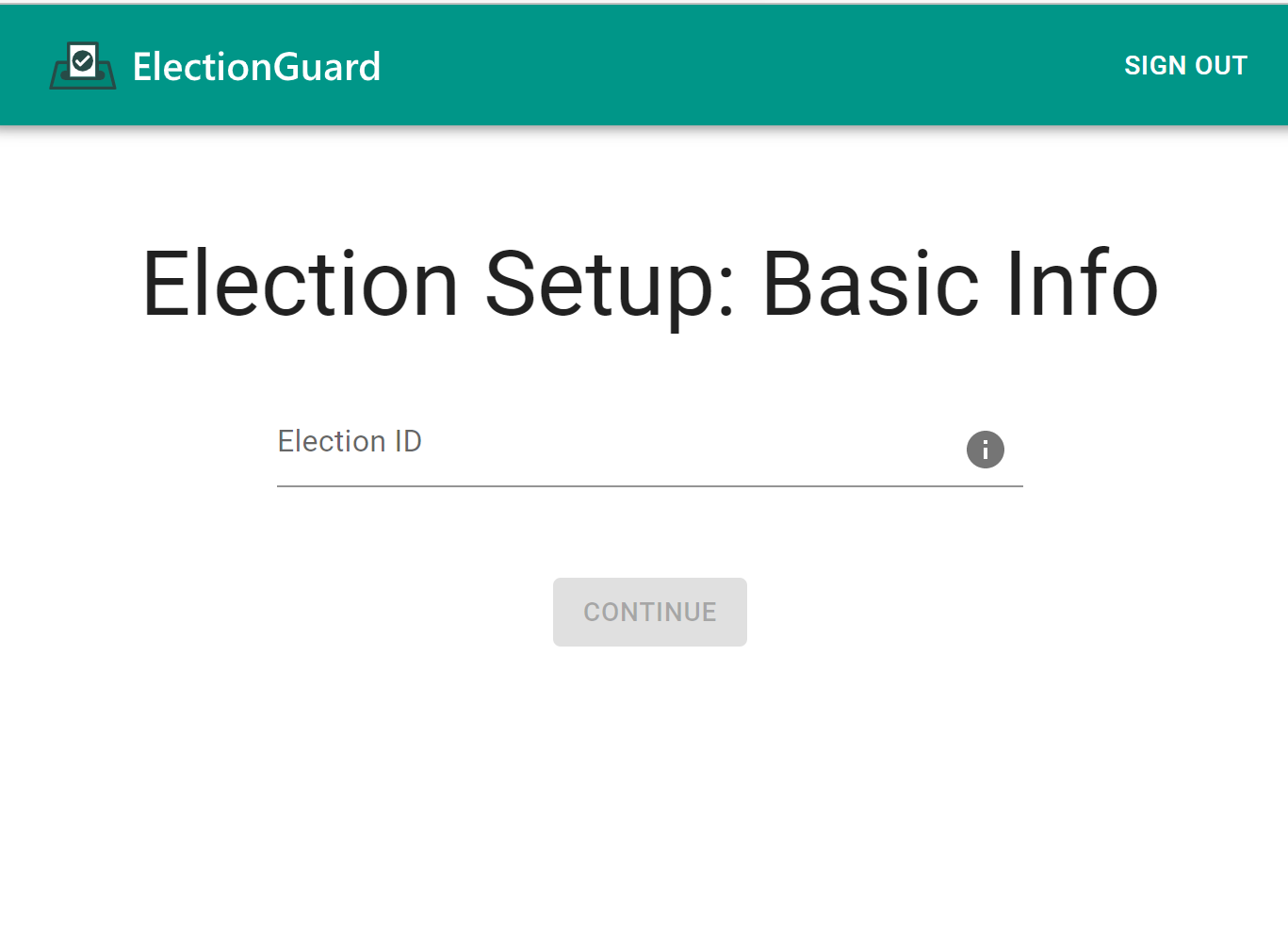Click the ElectionGuard wordmark text

click(x=257, y=65)
